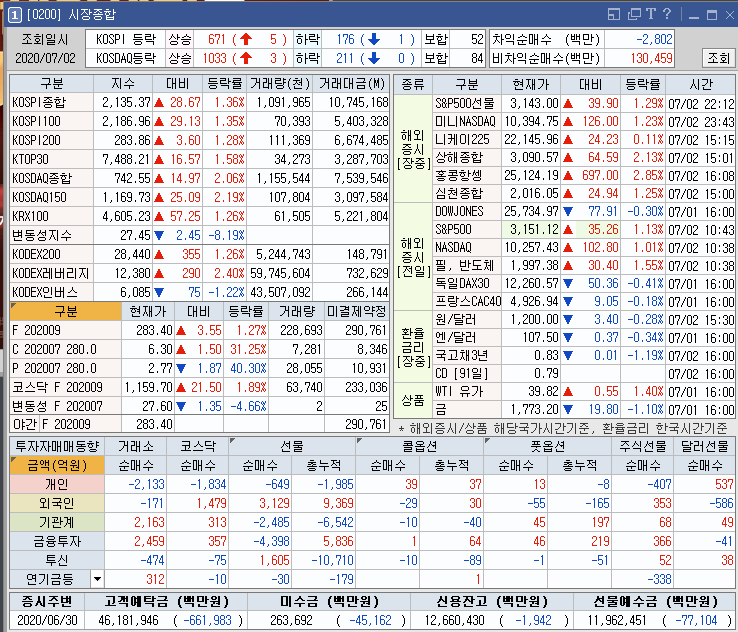Maximize the 시장종합 window

tap(712, 16)
